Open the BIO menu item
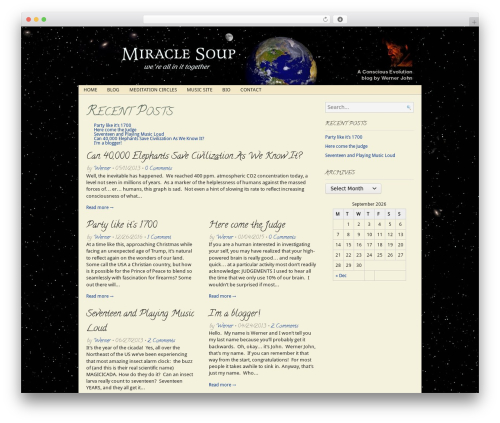This screenshot has height=423, width=500. coord(226,90)
